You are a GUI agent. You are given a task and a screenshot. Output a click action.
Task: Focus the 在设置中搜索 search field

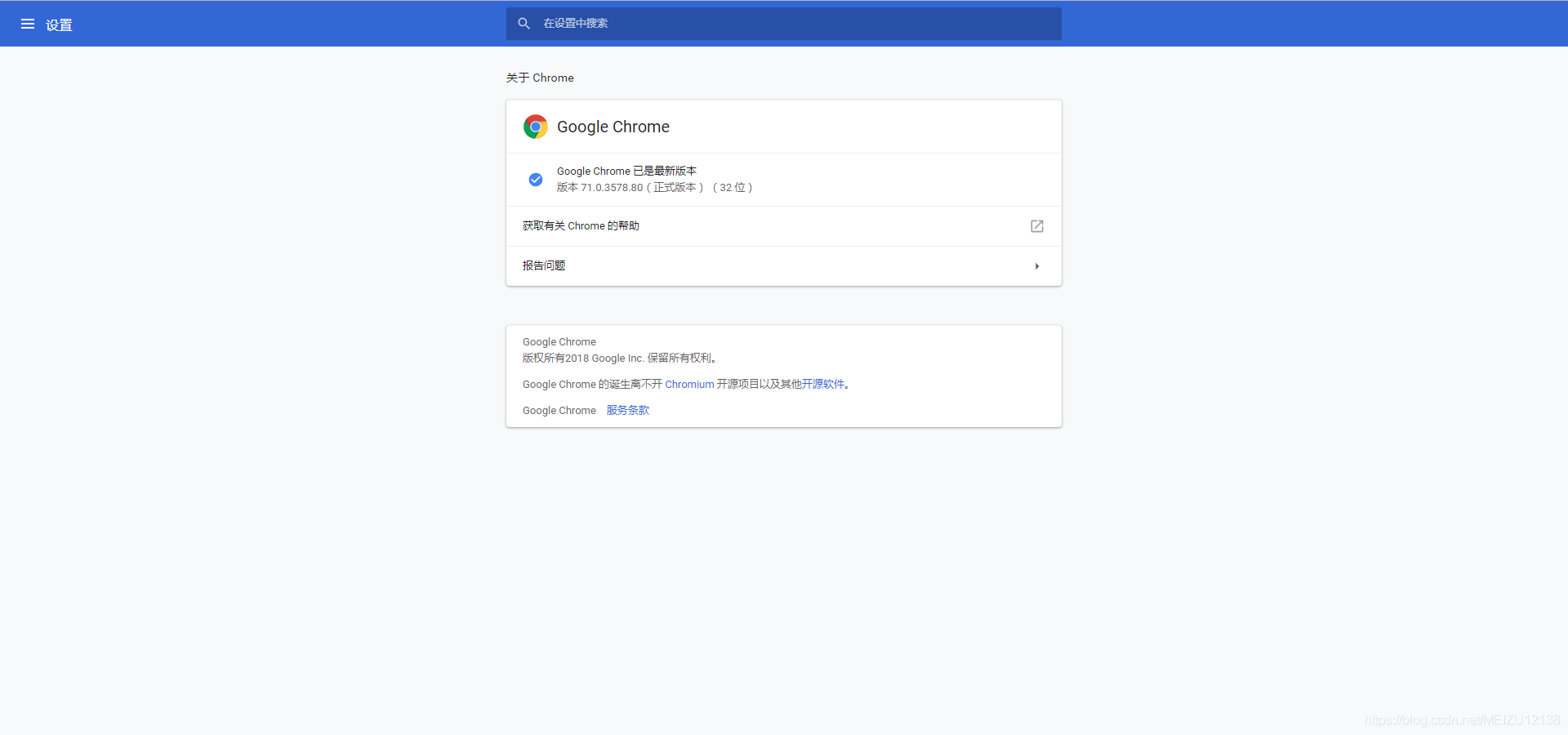coord(784,24)
